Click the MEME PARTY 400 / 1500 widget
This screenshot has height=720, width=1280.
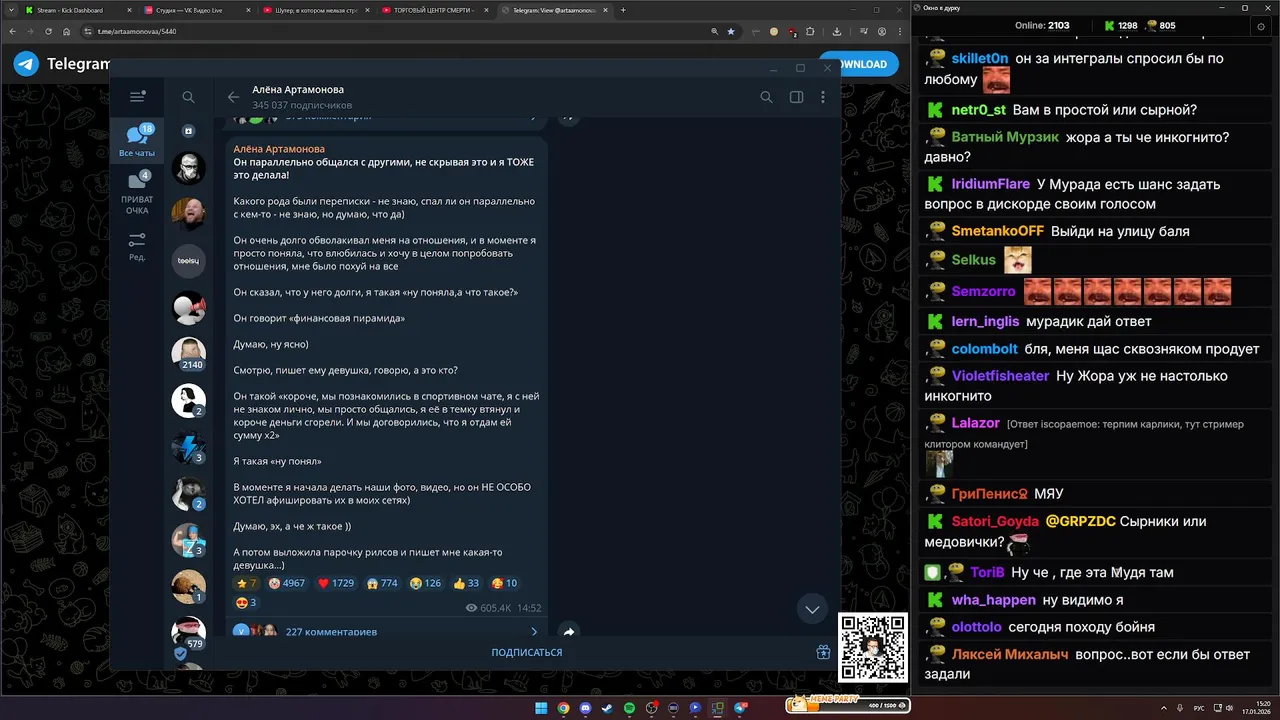coord(848,705)
